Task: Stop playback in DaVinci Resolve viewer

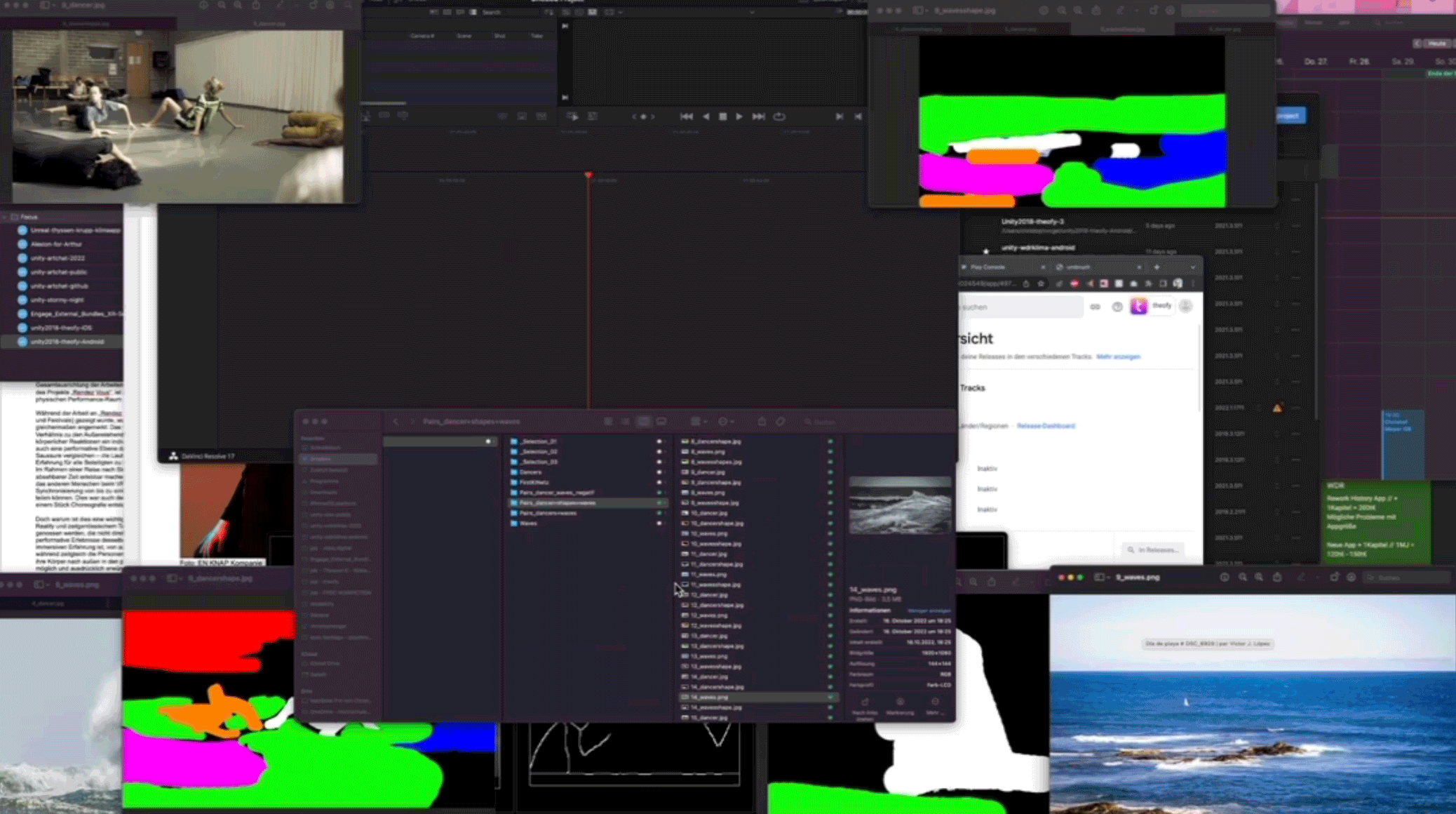Action: pyautogui.click(x=722, y=116)
